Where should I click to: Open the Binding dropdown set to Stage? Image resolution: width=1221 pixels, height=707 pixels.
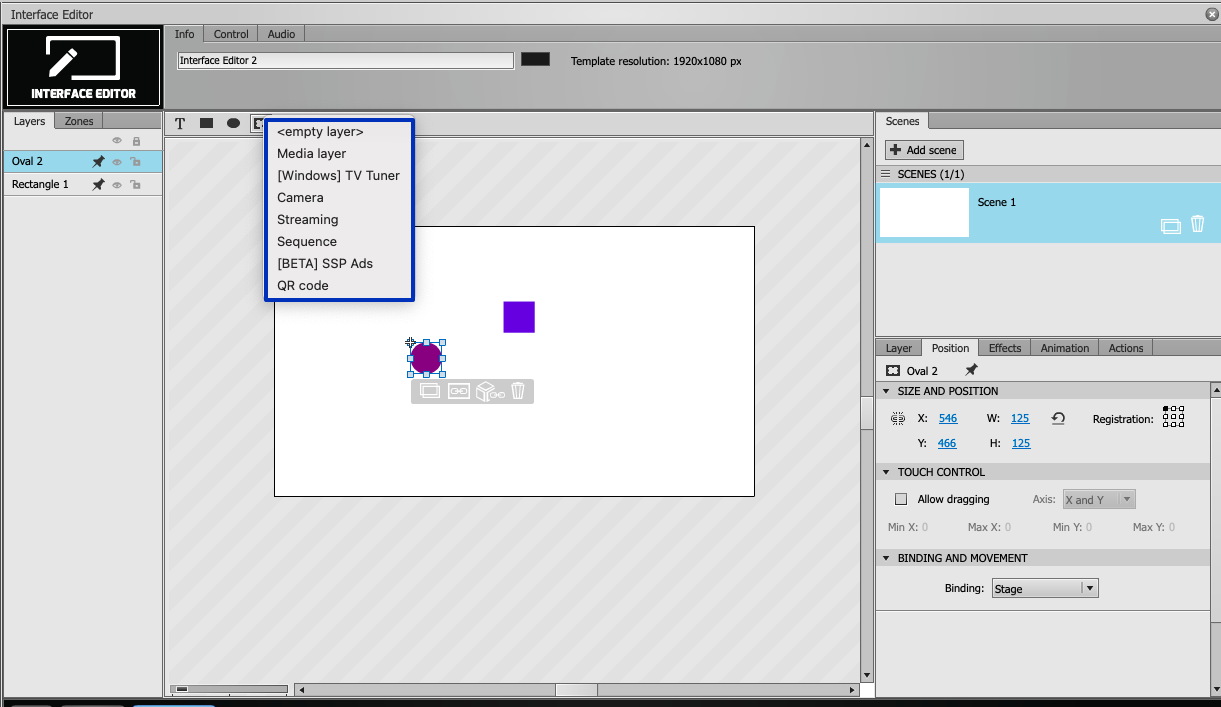coord(1045,588)
